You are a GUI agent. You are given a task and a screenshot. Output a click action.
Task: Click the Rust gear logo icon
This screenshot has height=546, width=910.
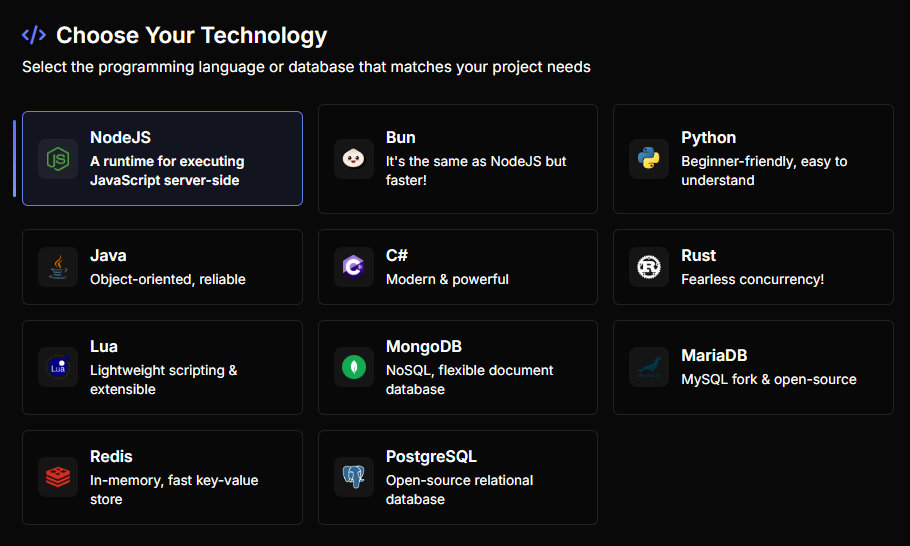[x=649, y=267]
